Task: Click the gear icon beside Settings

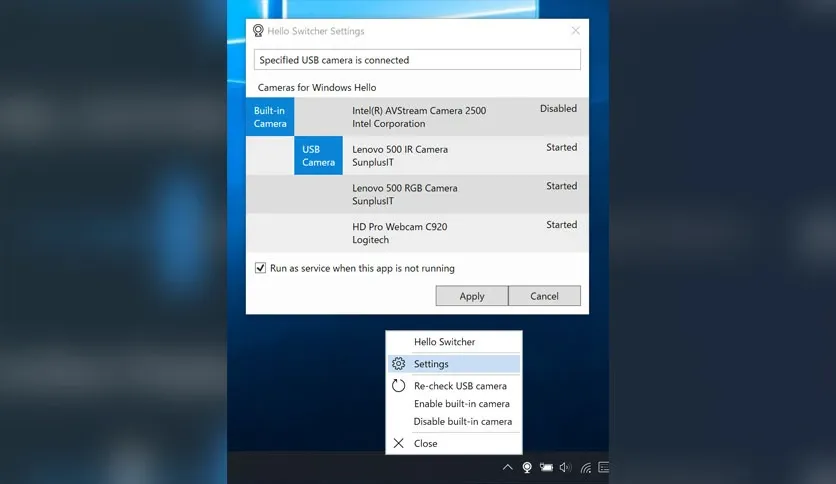Action: coord(398,364)
